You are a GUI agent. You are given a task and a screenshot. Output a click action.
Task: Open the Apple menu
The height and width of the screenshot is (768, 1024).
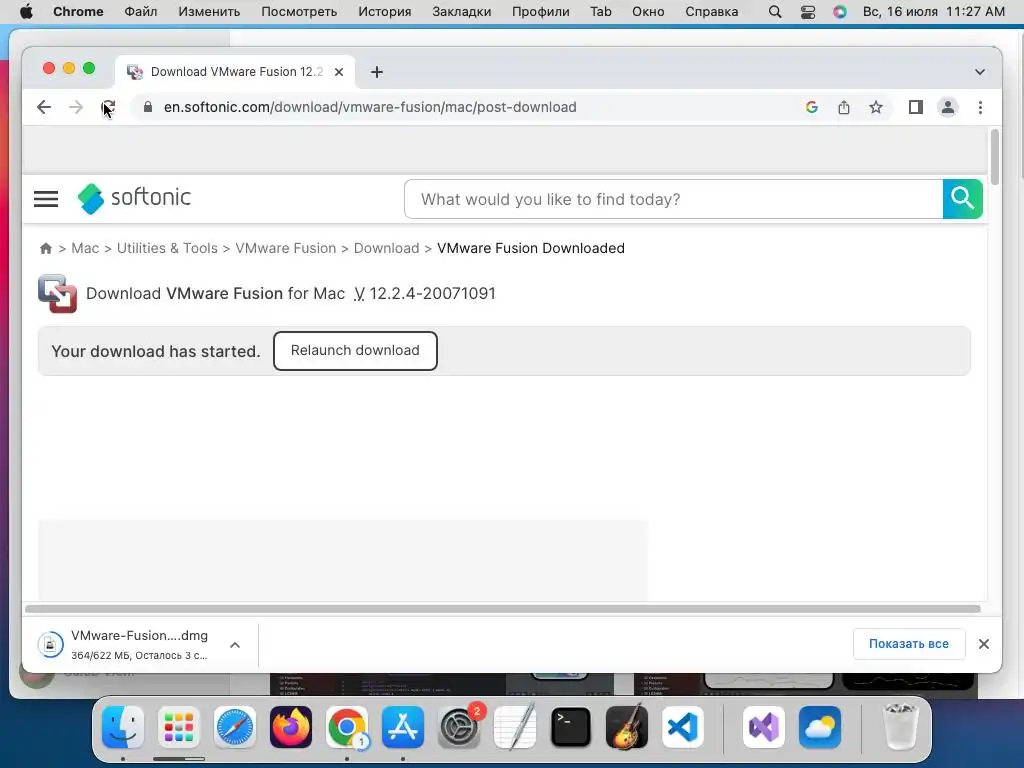(x=26, y=12)
